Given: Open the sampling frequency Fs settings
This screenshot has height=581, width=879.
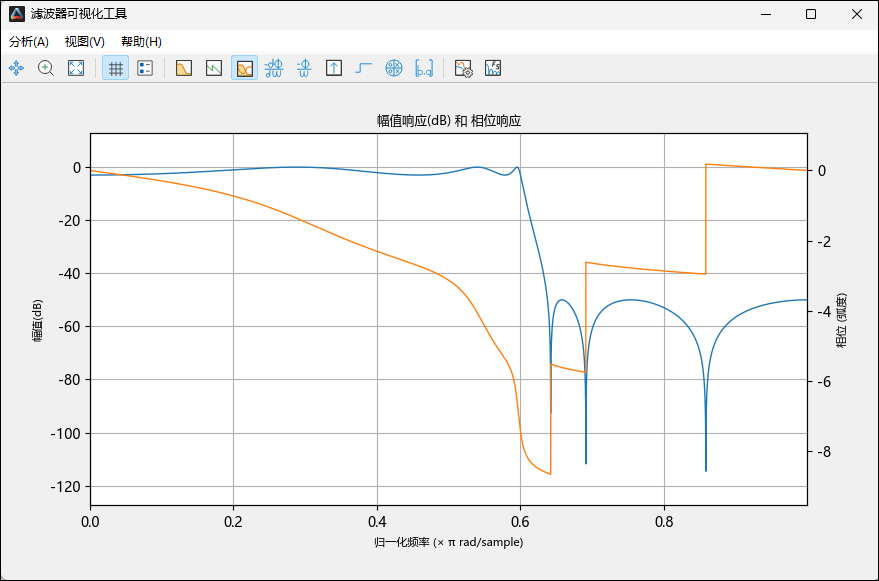Looking at the screenshot, I should coord(492,68).
